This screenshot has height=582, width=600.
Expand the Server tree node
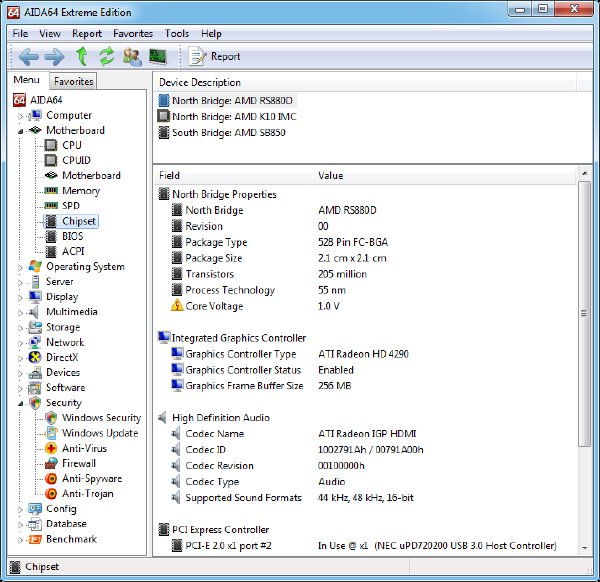21,282
